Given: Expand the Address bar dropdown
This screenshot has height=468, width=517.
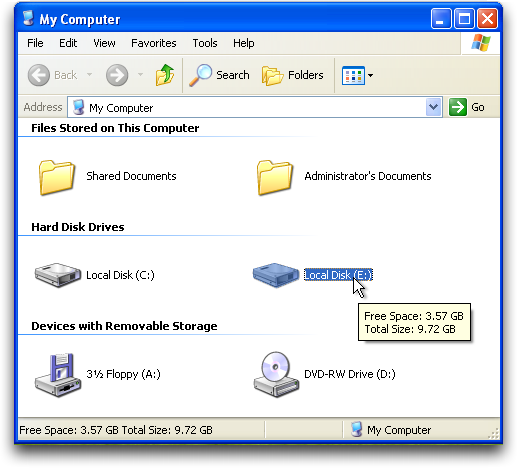Looking at the screenshot, I should tap(433, 107).
